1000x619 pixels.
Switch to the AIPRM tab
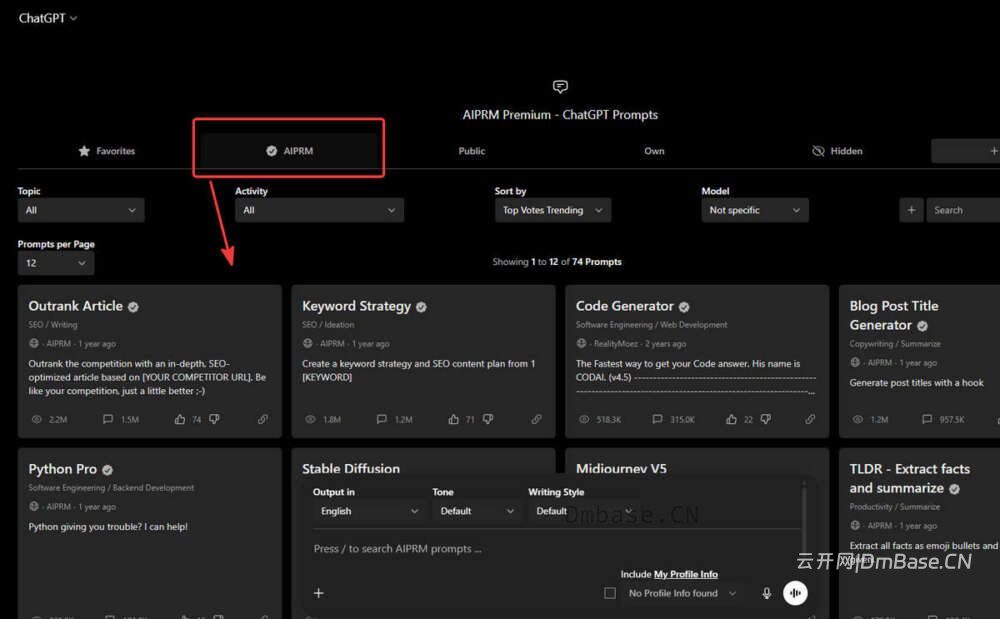(x=289, y=151)
